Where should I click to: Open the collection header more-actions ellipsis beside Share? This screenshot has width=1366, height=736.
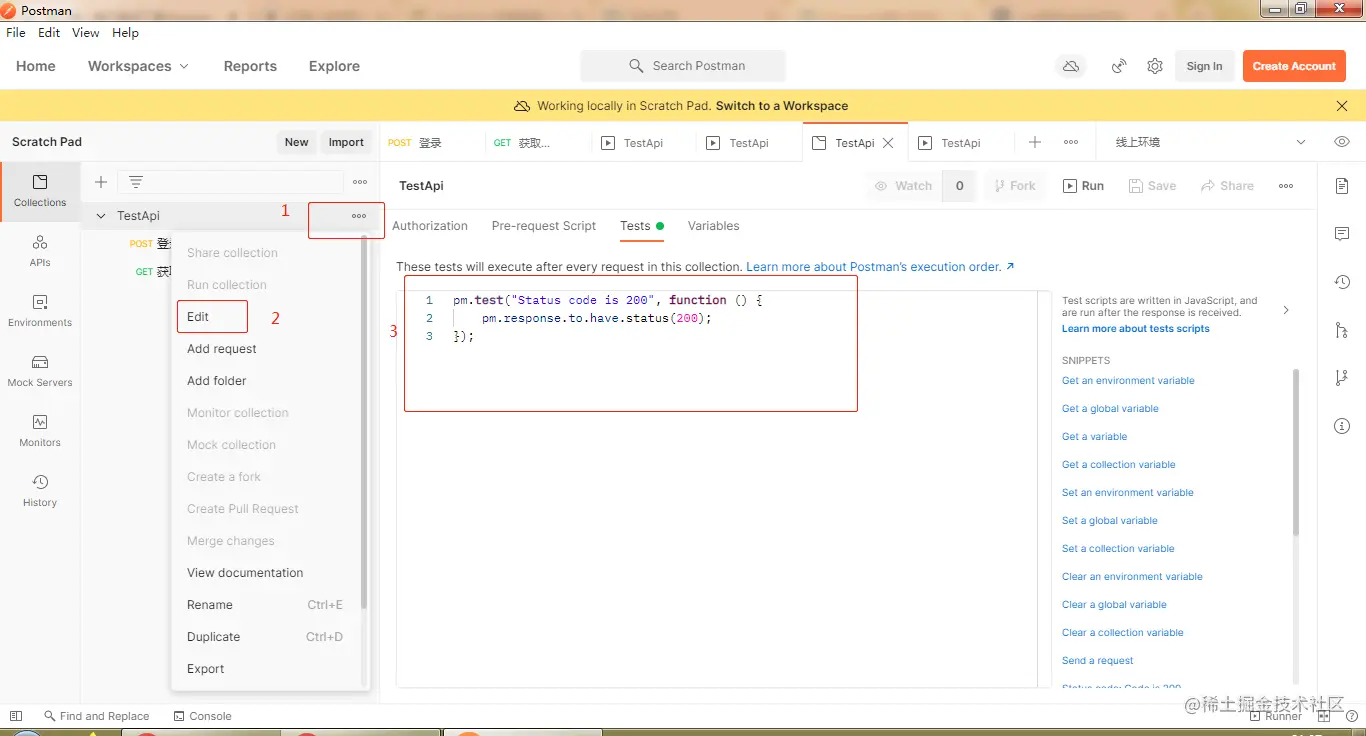pos(1286,186)
